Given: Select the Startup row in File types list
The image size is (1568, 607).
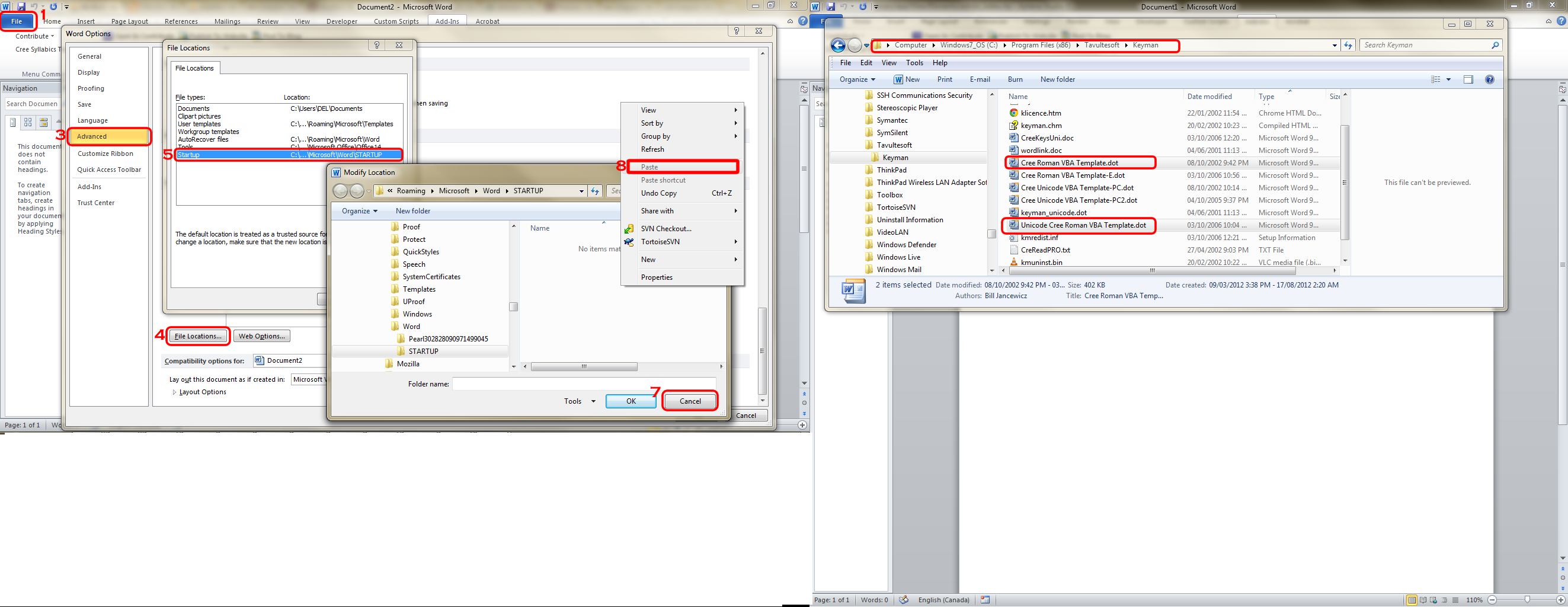Looking at the screenshot, I should click(289, 155).
